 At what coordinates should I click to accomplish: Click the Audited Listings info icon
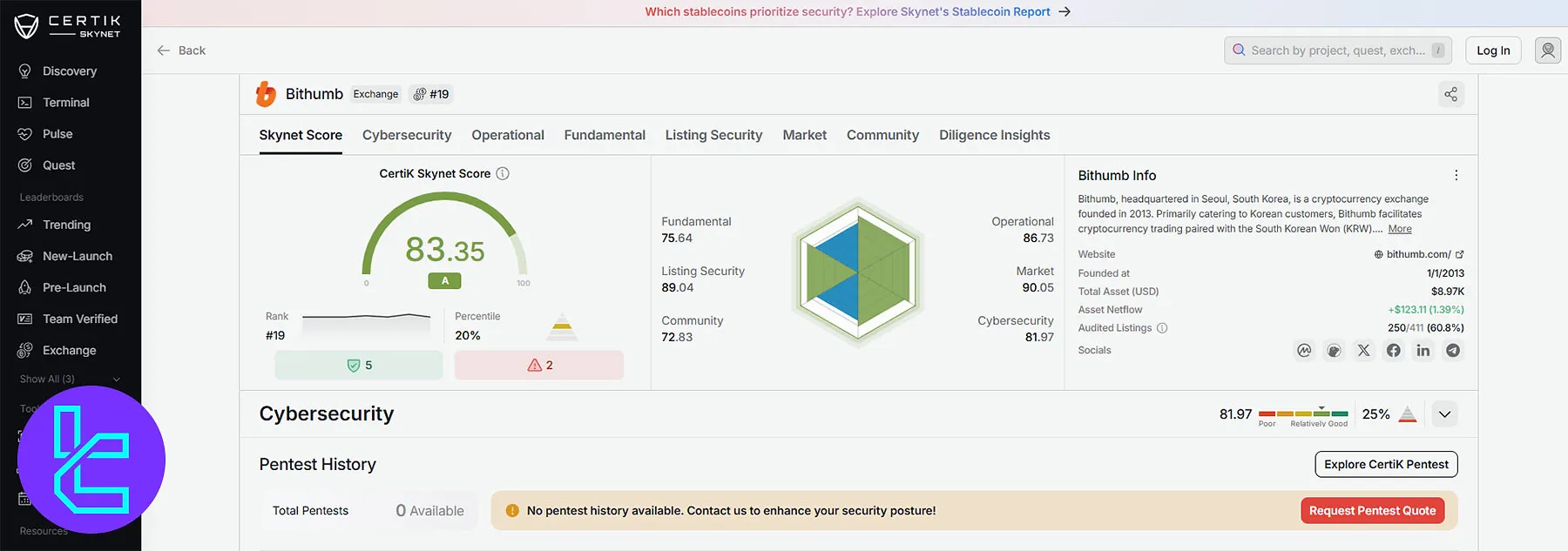tap(1162, 328)
